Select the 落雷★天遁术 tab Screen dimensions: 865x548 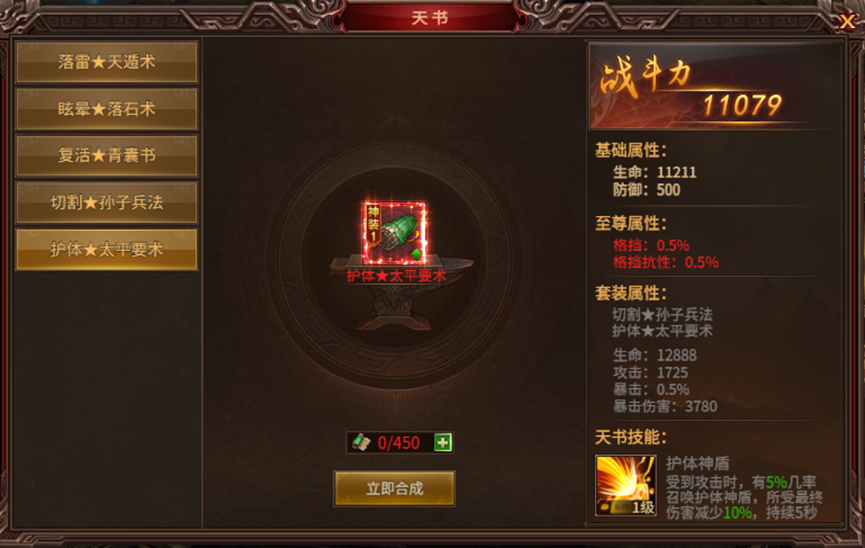coord(106,62)
